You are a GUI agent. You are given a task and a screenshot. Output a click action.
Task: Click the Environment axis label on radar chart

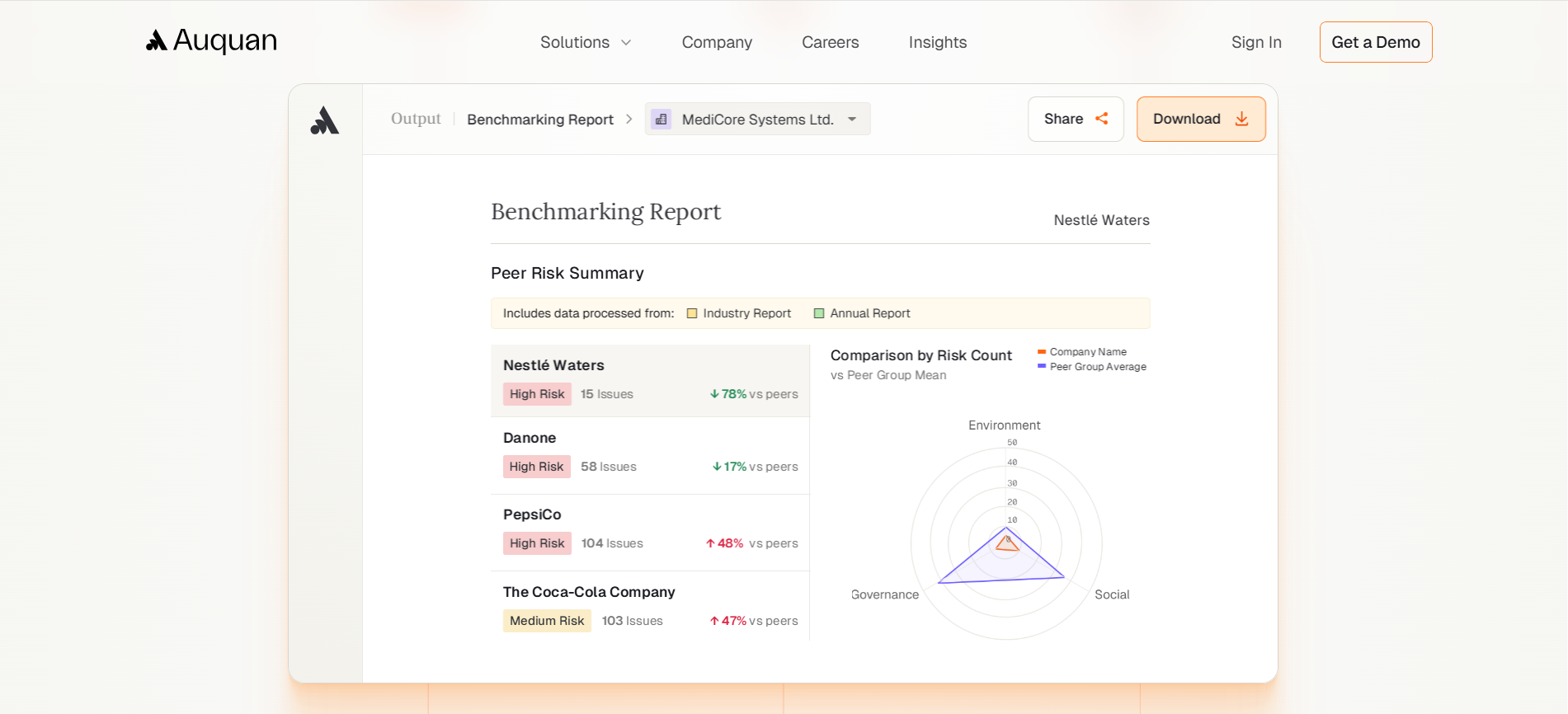click(1005, 425)
